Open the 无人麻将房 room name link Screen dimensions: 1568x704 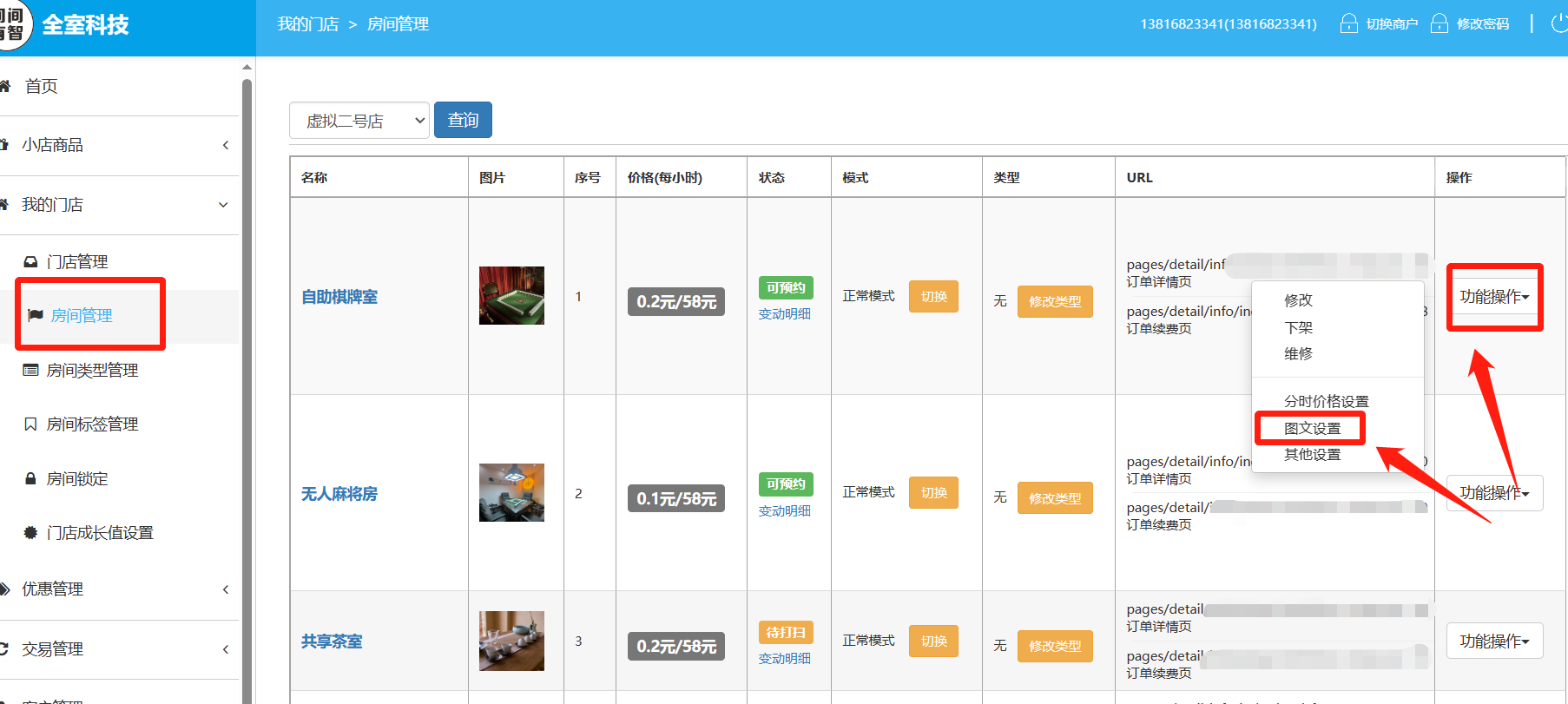pos(339,494)
